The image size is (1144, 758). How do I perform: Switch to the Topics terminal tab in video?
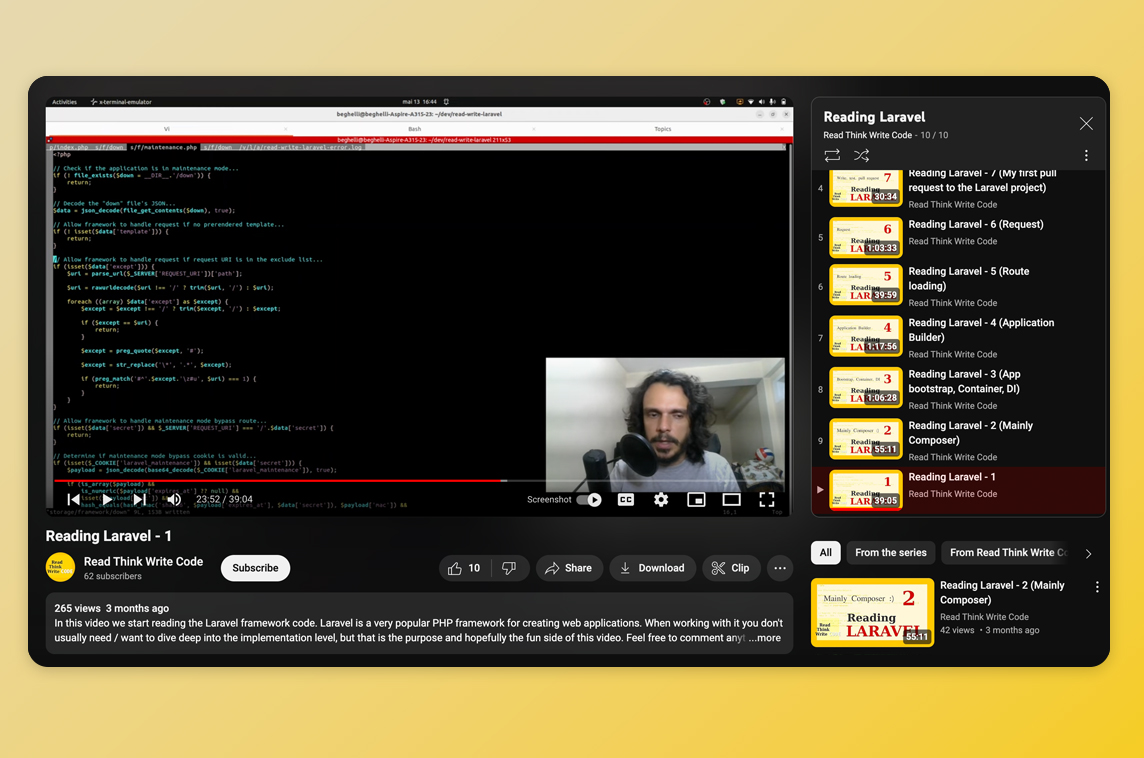[x=662, y=129]
